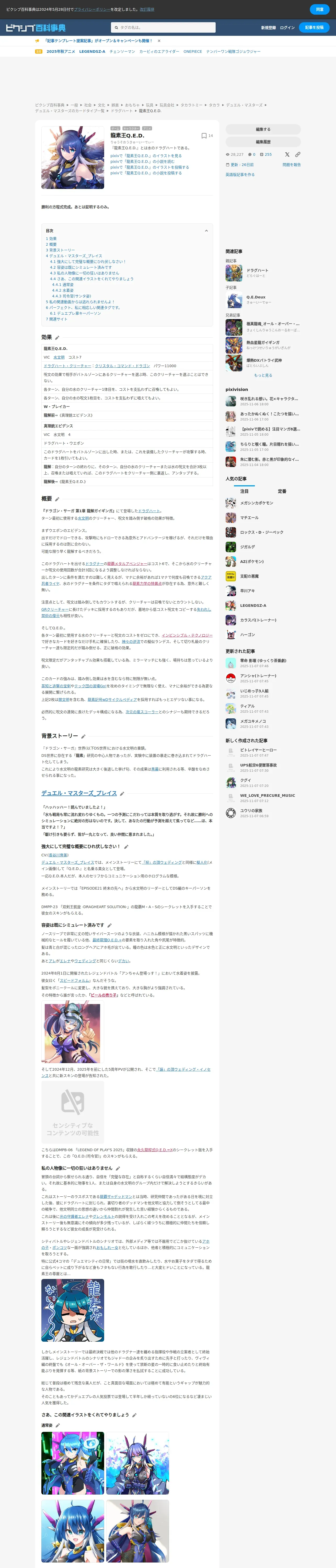Screen dimensions: 336x1568
Task: Select the 注目 popular articles tab
Action: (244, 491)
